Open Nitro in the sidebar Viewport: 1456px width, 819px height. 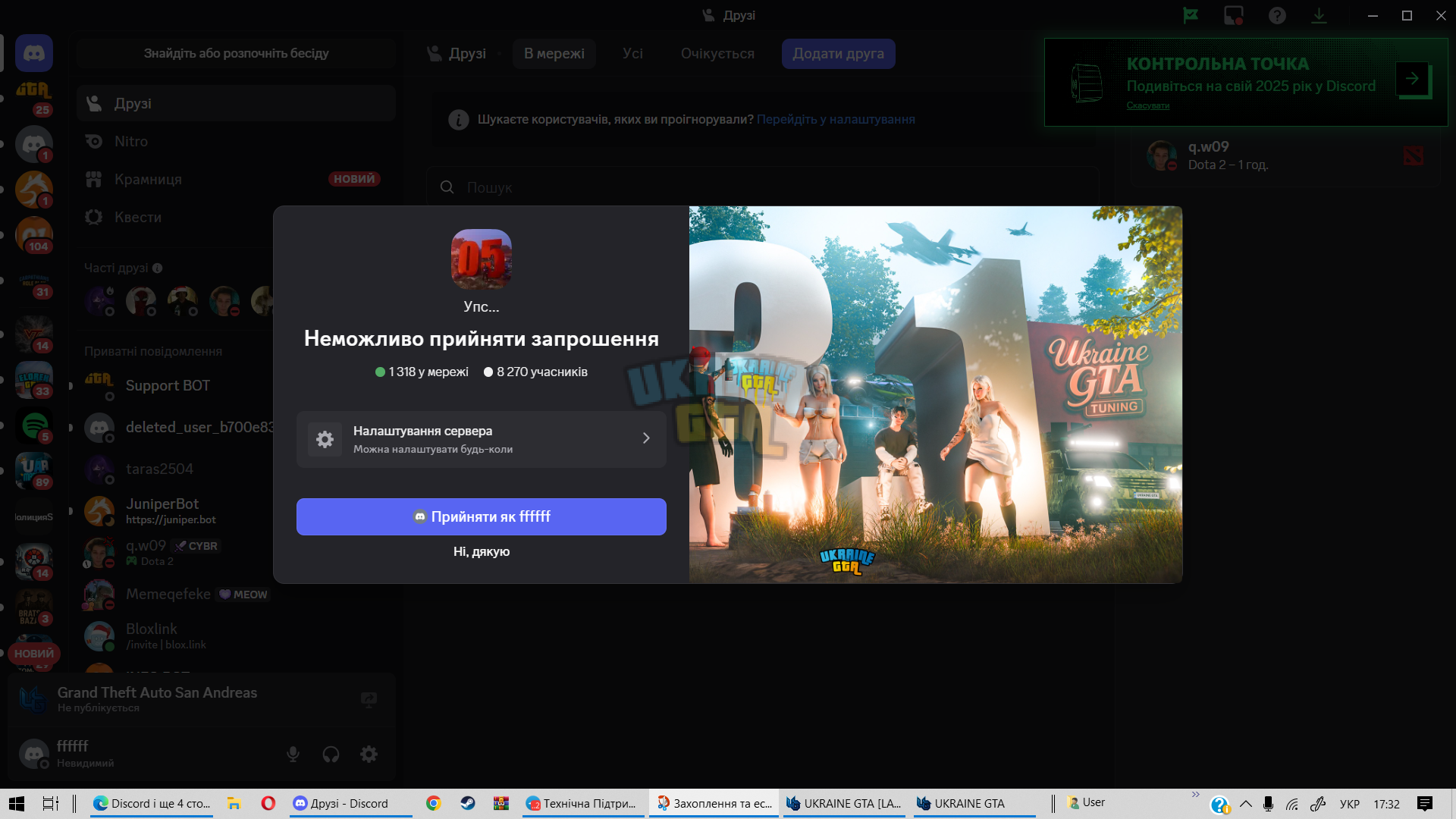[236, 141]
